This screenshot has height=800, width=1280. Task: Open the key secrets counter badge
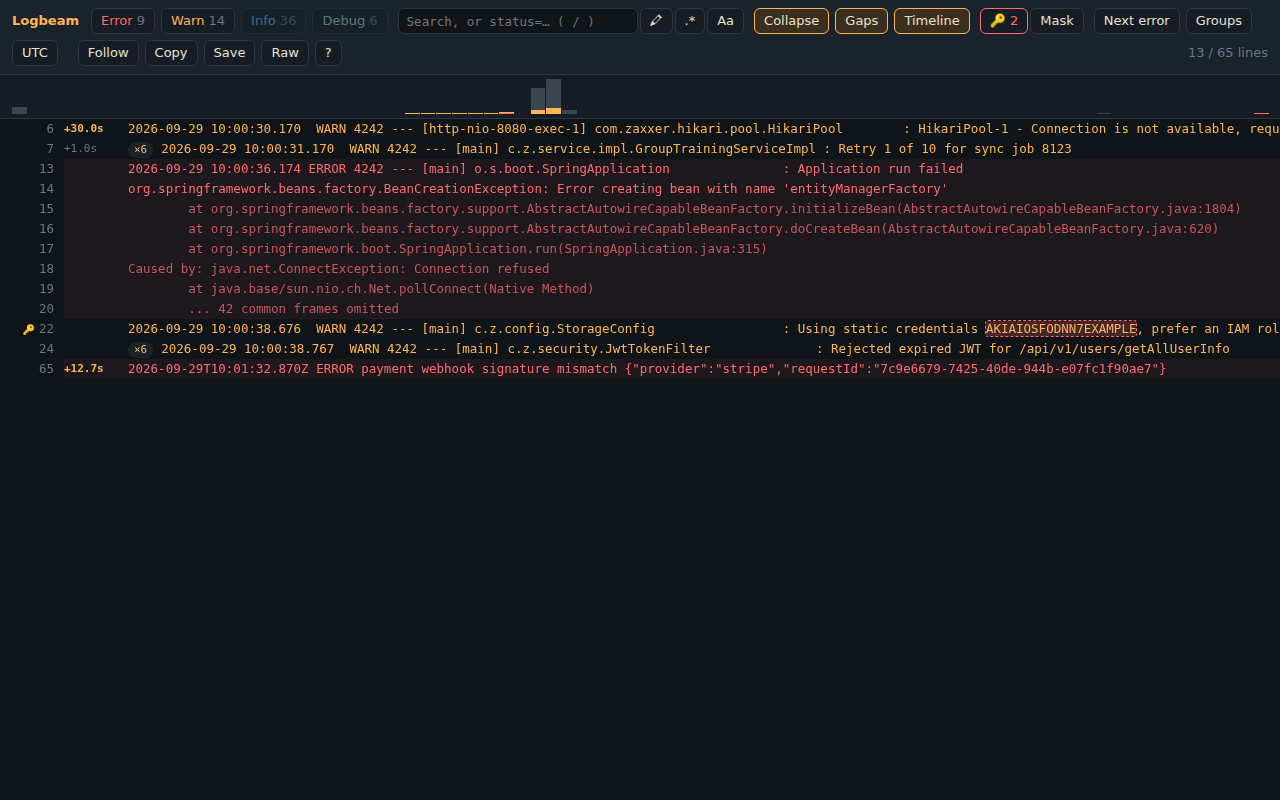[x=1003, y=21]
